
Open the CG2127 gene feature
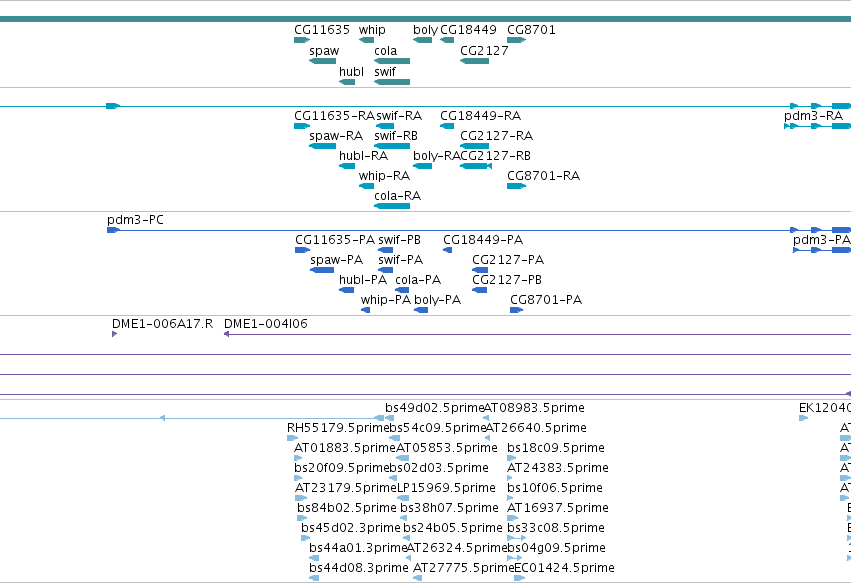(x=474, y=61)
